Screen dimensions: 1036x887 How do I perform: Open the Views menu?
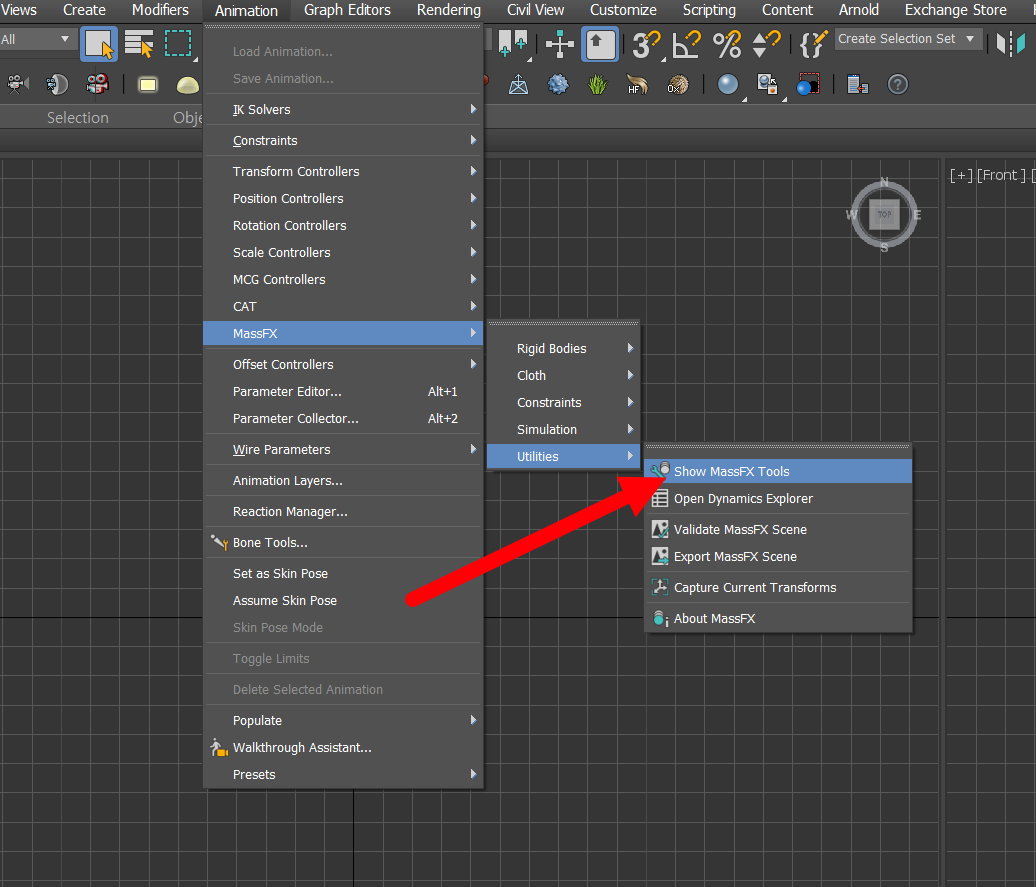click(18, 10)
